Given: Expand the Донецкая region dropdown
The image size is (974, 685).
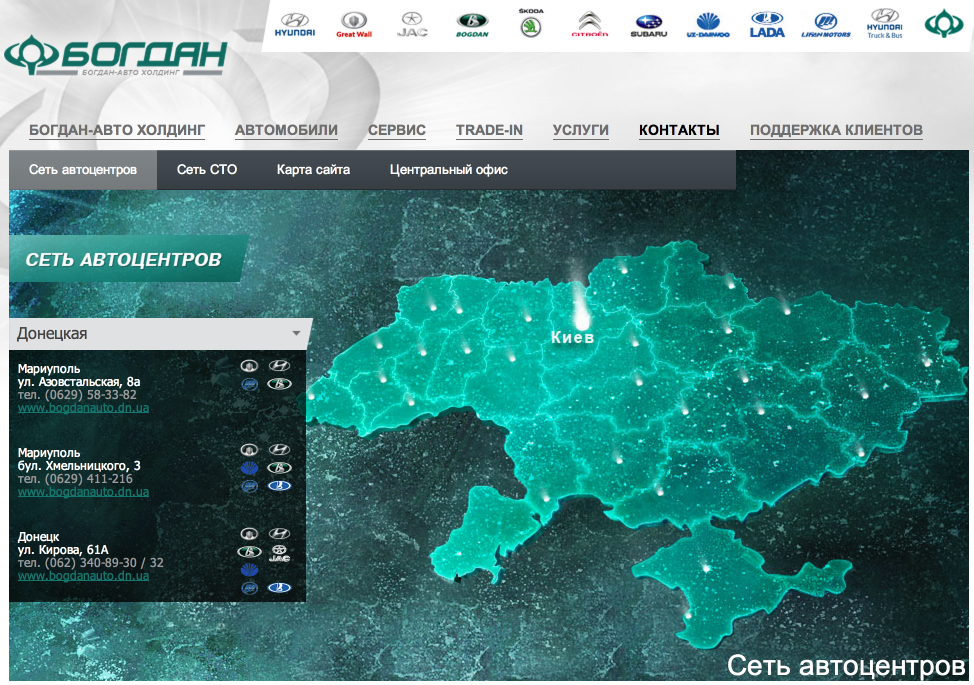Looking at the screenshot, I should (x=161, y=333).
